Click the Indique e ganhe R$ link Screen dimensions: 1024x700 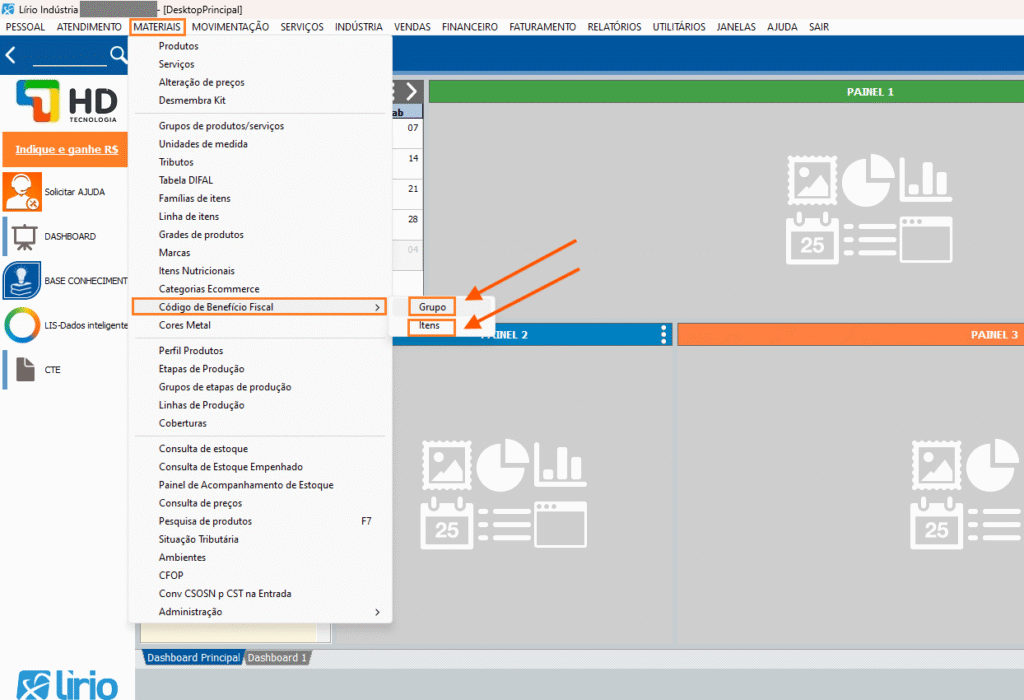66,149
